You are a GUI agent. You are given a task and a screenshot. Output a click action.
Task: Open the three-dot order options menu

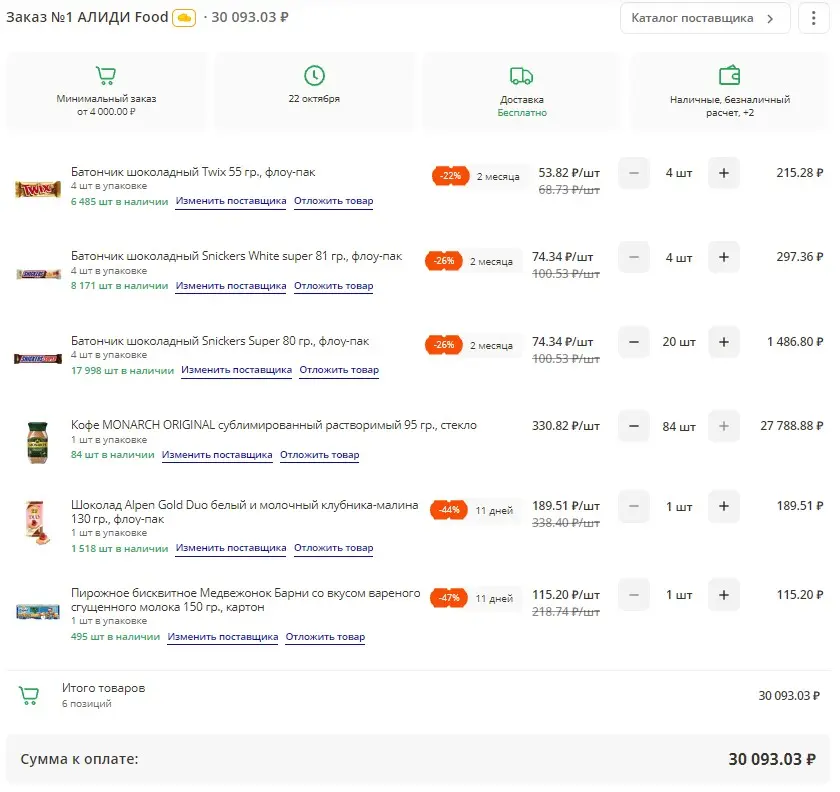pyautogui.click(x=813, y=18)
